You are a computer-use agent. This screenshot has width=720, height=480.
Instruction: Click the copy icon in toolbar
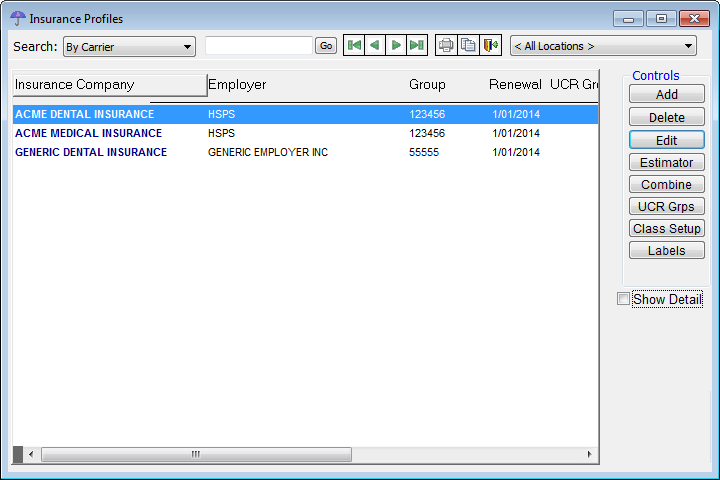click(x=468, y=46)
